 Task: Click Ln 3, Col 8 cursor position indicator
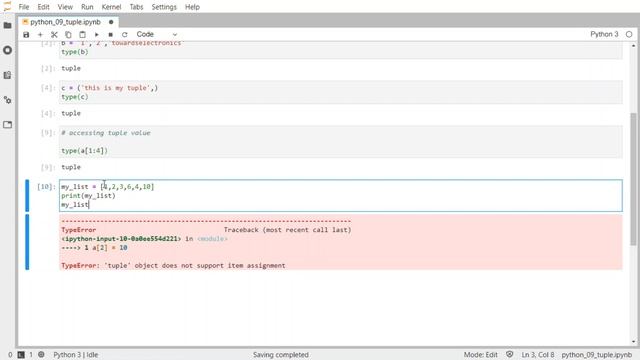point(538,355)
